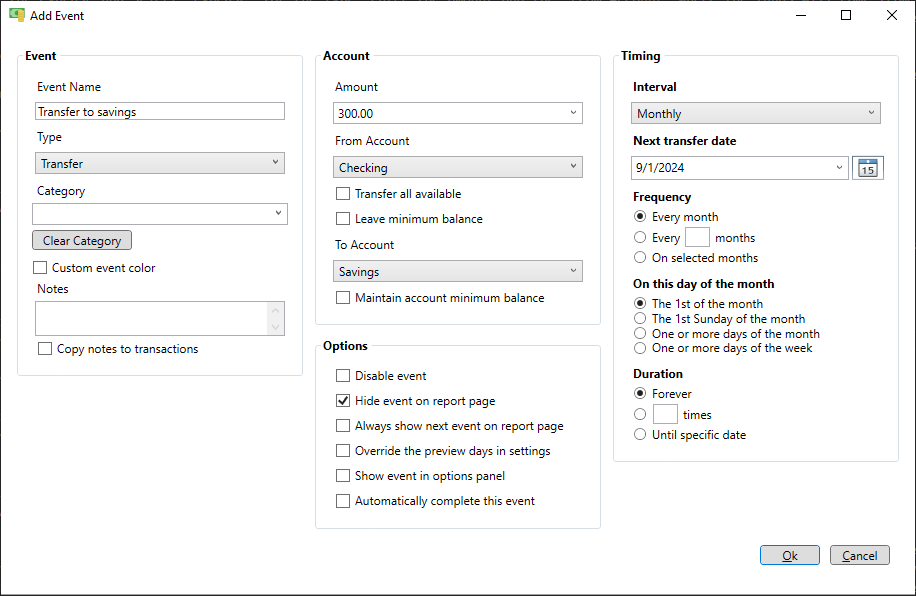
Task: Select On selected months radio
Action: 640,257
